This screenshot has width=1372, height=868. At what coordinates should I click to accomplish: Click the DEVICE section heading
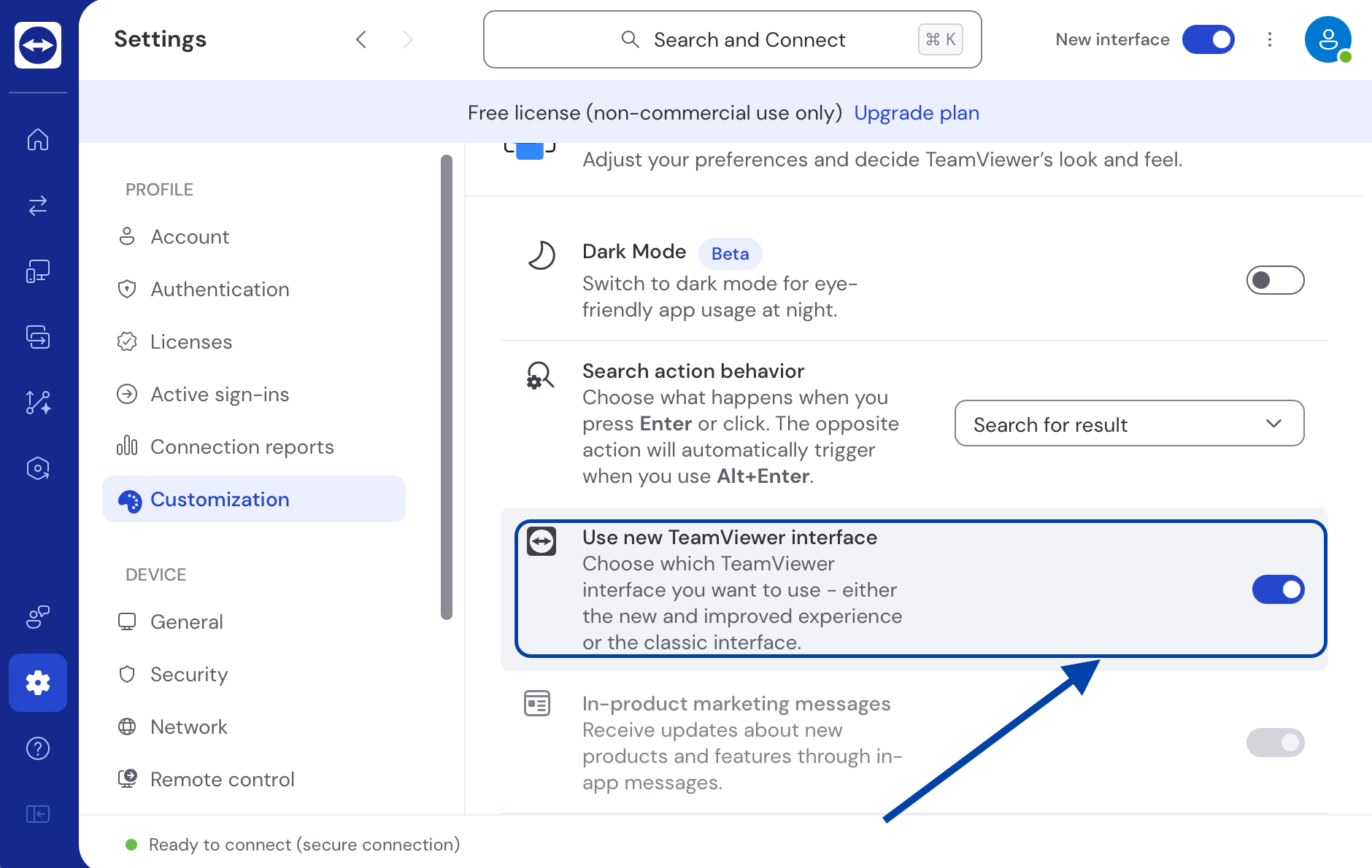pyautogui.click(x=155, y=575)
